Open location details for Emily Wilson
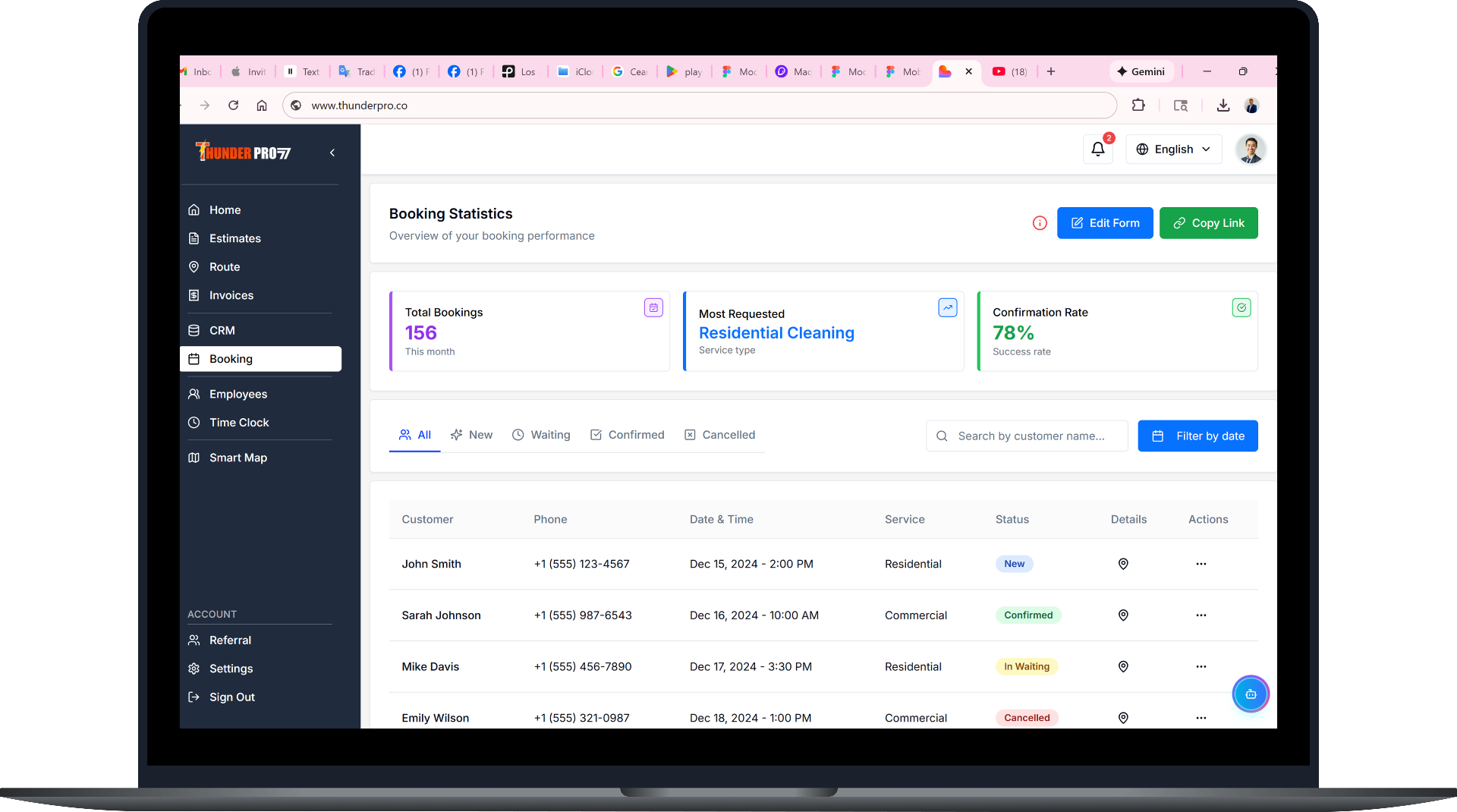 (1123, 718)
